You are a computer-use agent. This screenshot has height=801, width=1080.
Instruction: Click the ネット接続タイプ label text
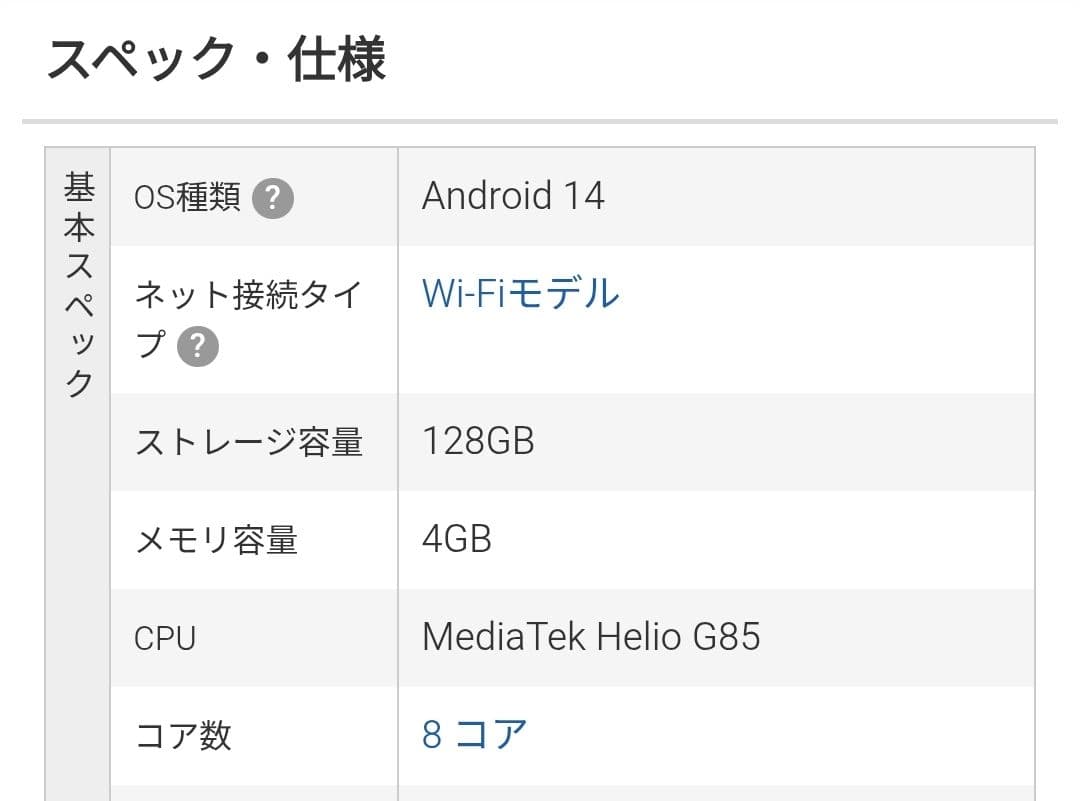point(246,296)
